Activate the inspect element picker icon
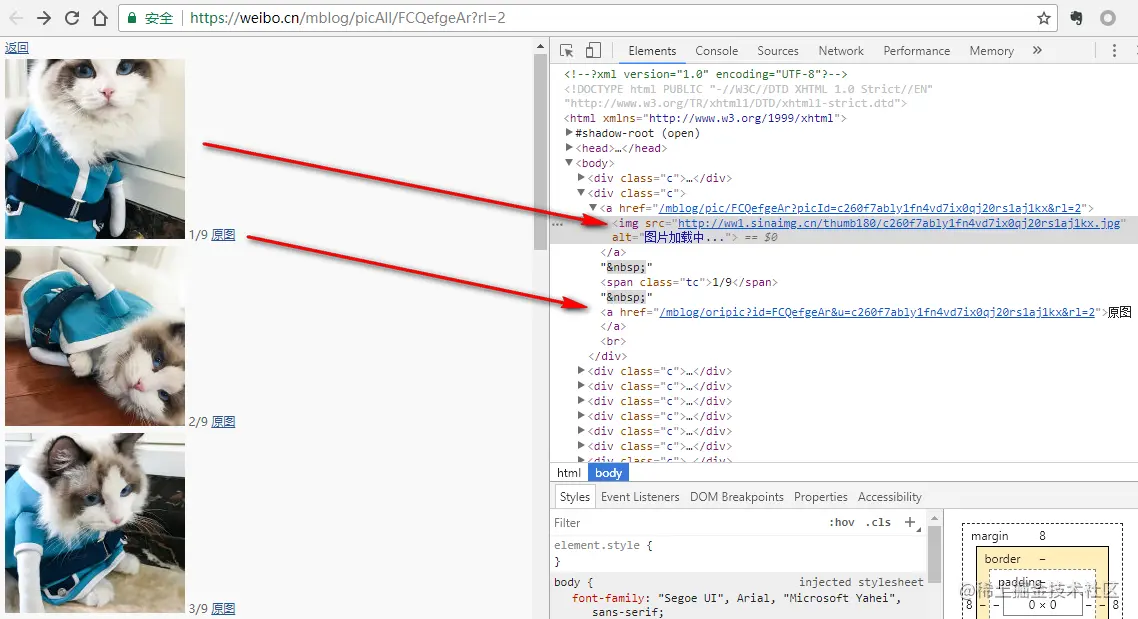 tap(567, 50)
